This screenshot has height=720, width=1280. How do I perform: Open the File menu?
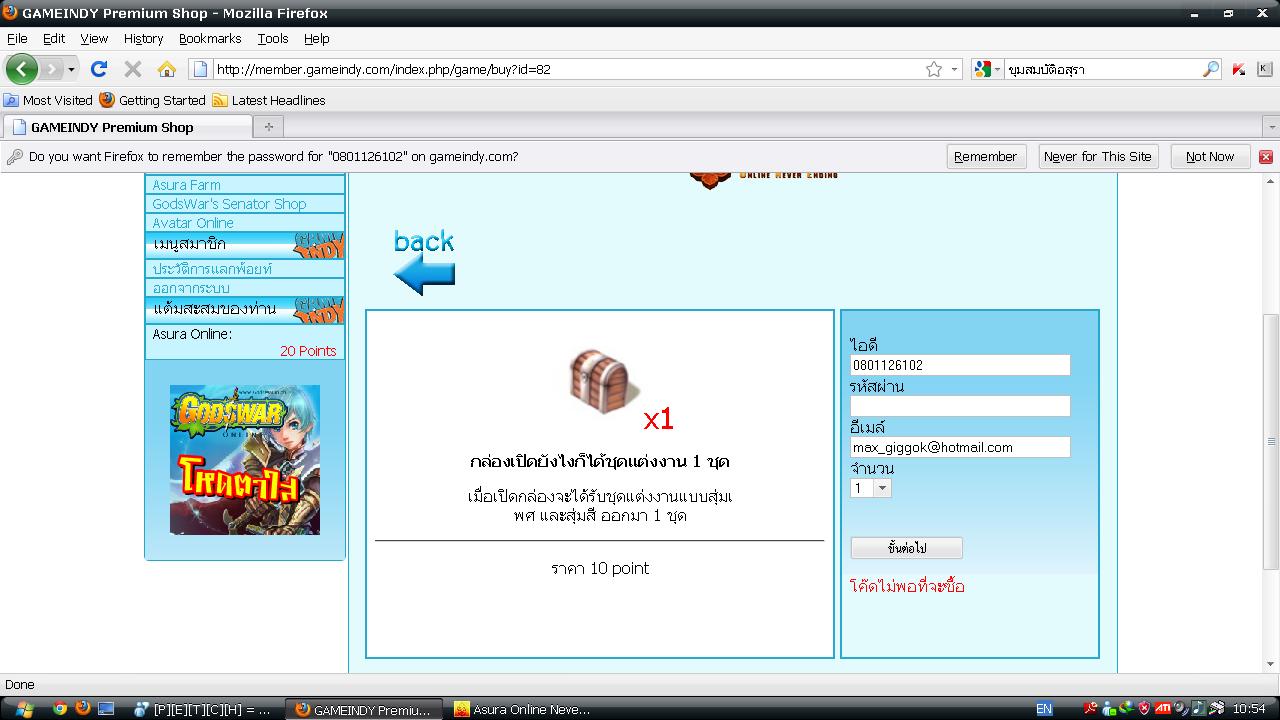[17, 38]
